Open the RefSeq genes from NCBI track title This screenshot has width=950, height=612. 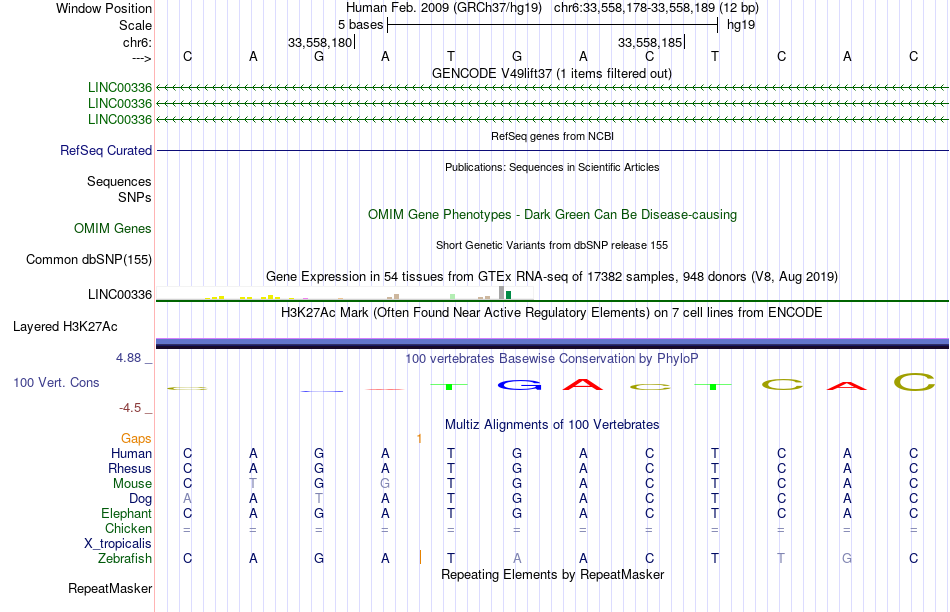[x=552, y=136]
